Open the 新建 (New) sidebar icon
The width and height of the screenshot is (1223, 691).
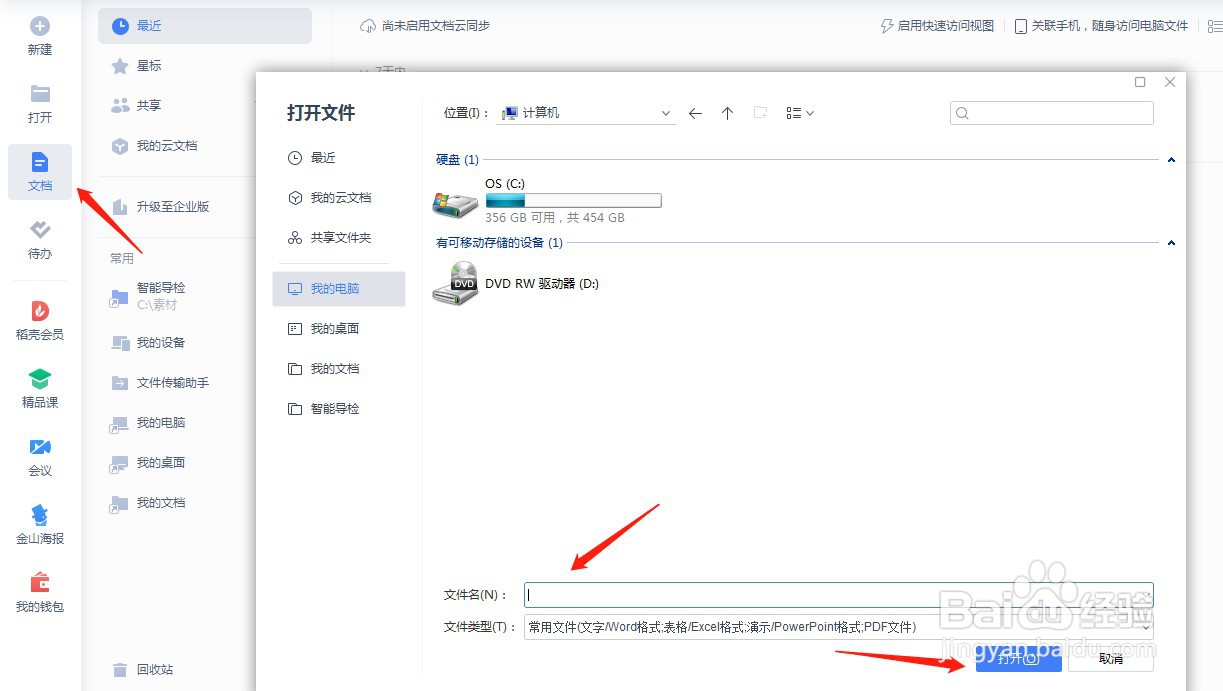[39, 37]
